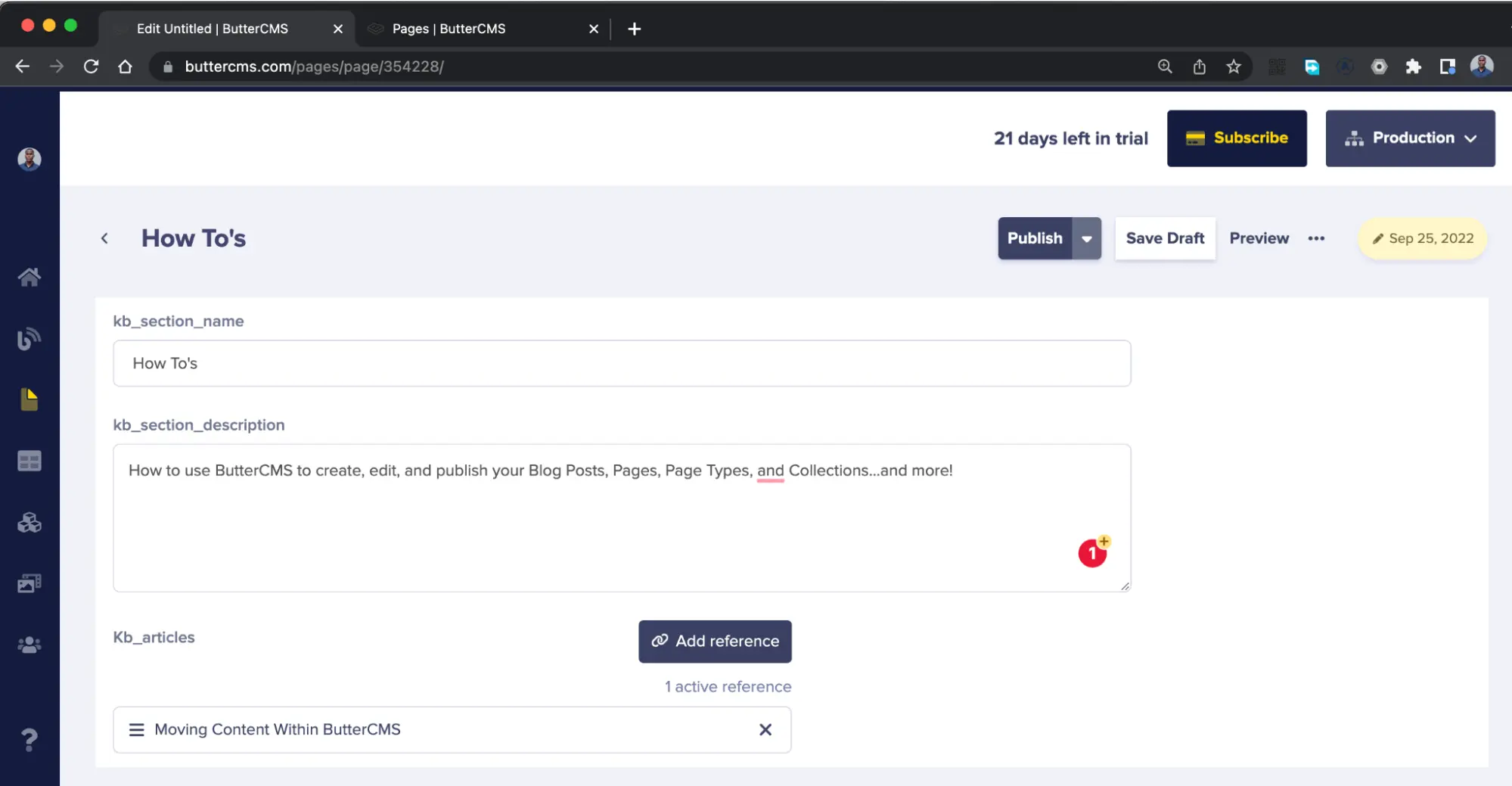The width and height of the screenshot is (1512, 786).
Task: Close the Pages | ButterCMS tab
Action: click(x=594, y=29)
